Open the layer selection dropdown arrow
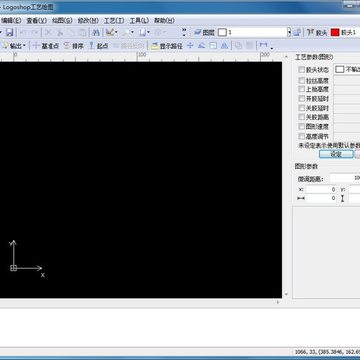 coord(289,32)
